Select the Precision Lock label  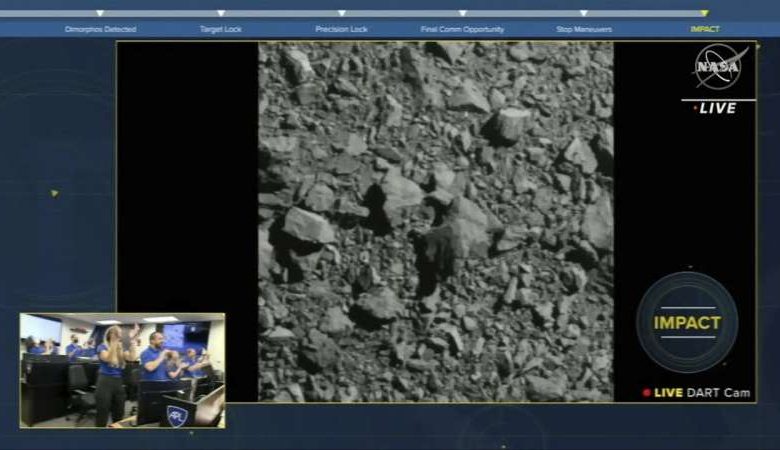(x=342, y=29)
